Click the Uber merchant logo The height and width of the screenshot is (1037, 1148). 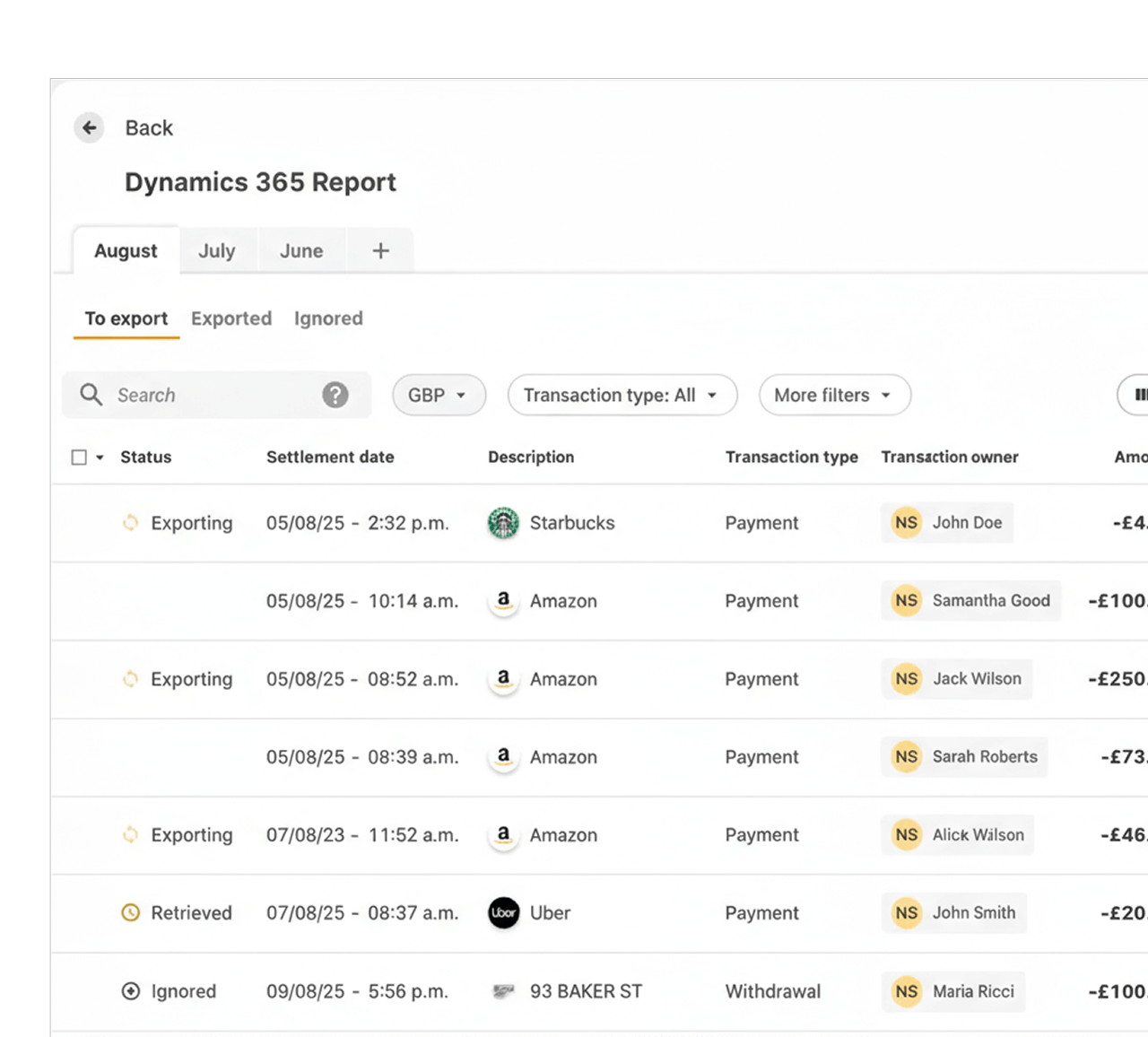tap(503, 913)
